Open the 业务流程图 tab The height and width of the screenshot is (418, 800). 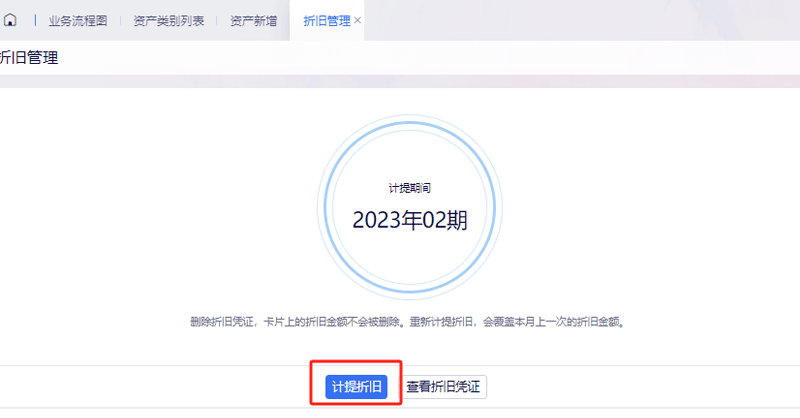[78, 21]
